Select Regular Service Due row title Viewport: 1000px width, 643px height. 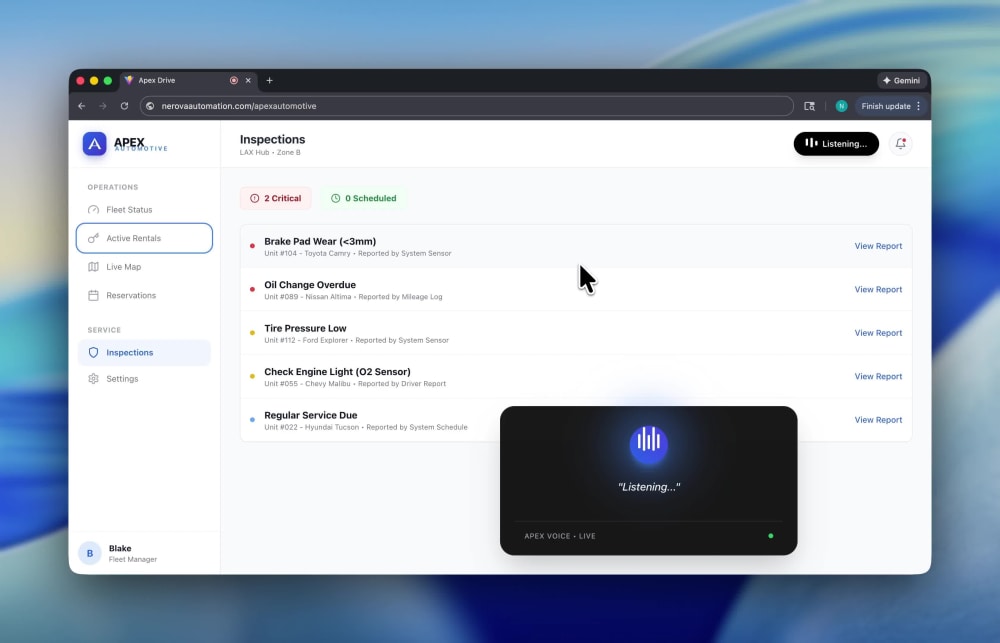311,415
